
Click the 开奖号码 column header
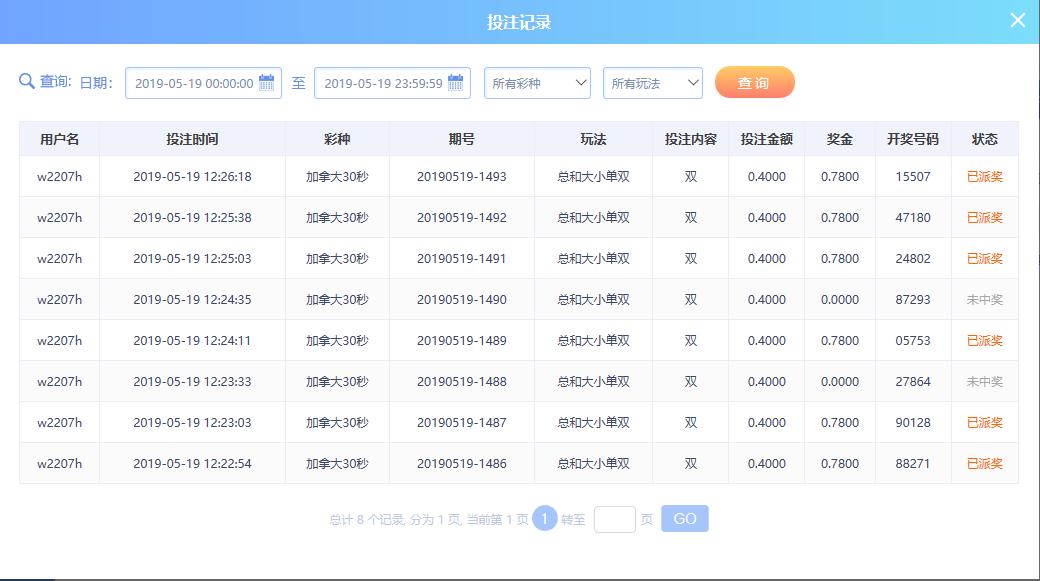pos(913,139)
